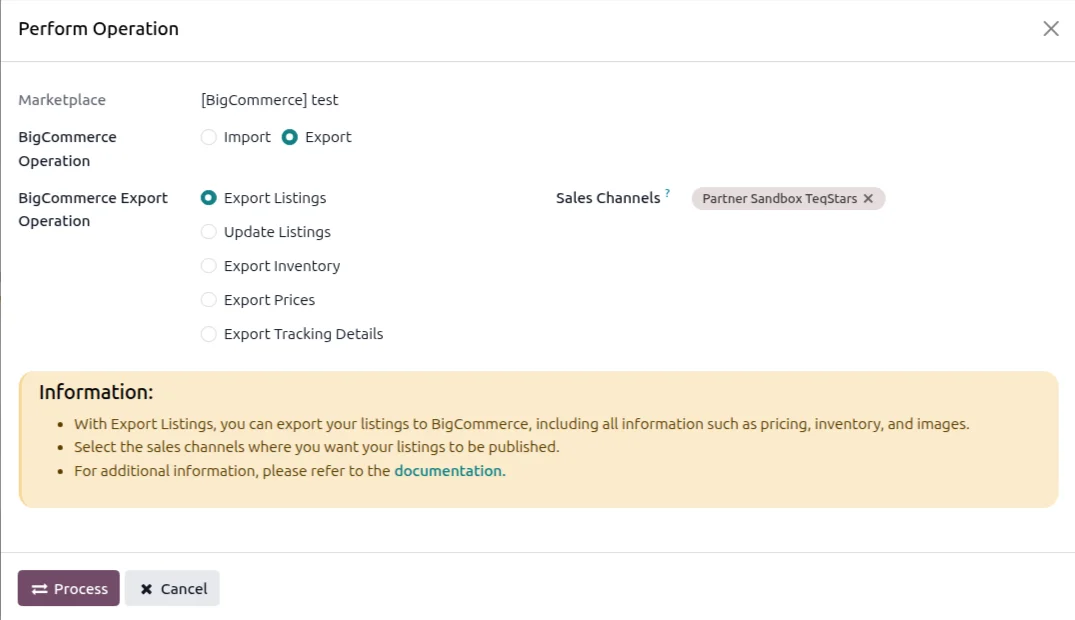Viewport: 1075px width, 620px height.
Task: Choose the Export Inventory radio option
Action: click(208, 266)
